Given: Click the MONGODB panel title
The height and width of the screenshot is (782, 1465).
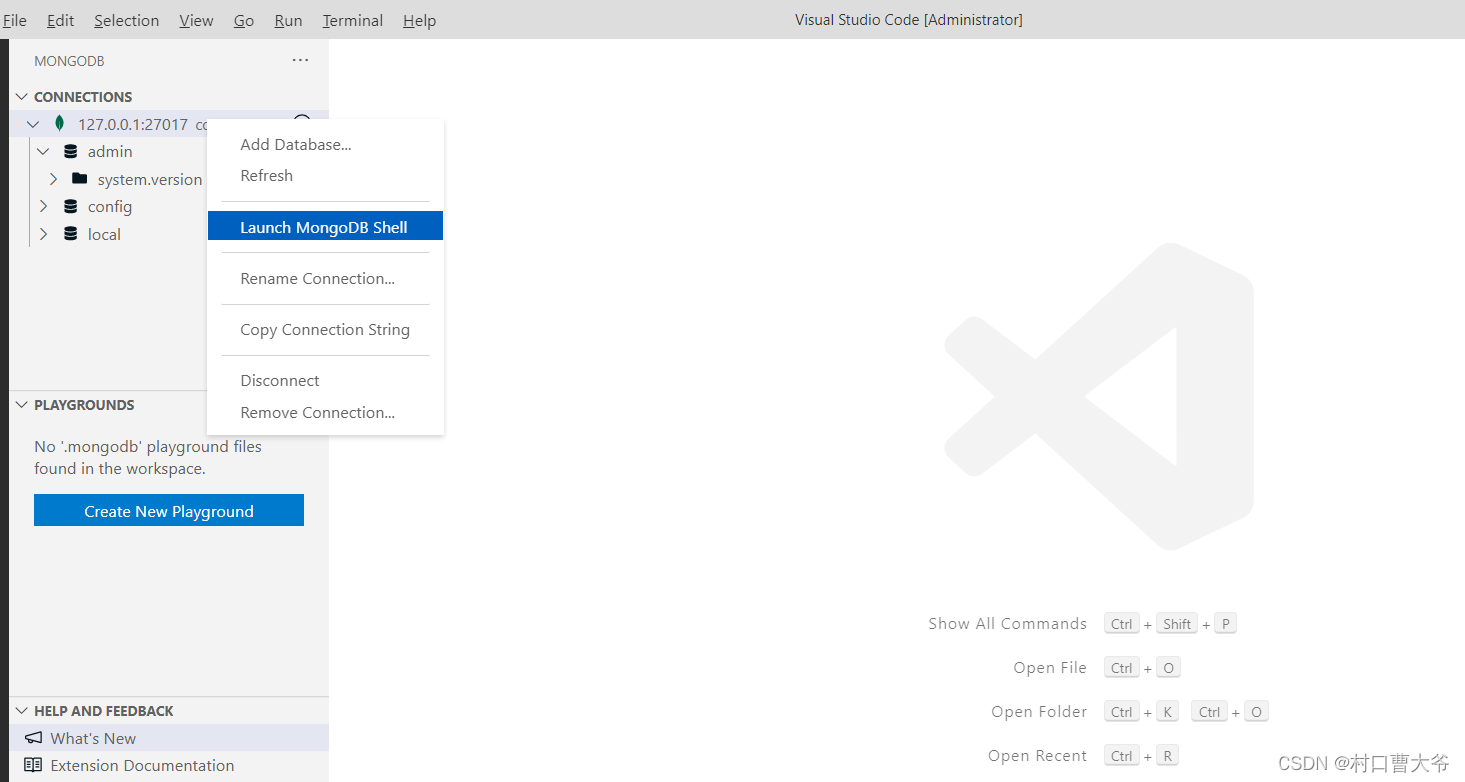Looking at the screenshot, I should click(69, 61).
